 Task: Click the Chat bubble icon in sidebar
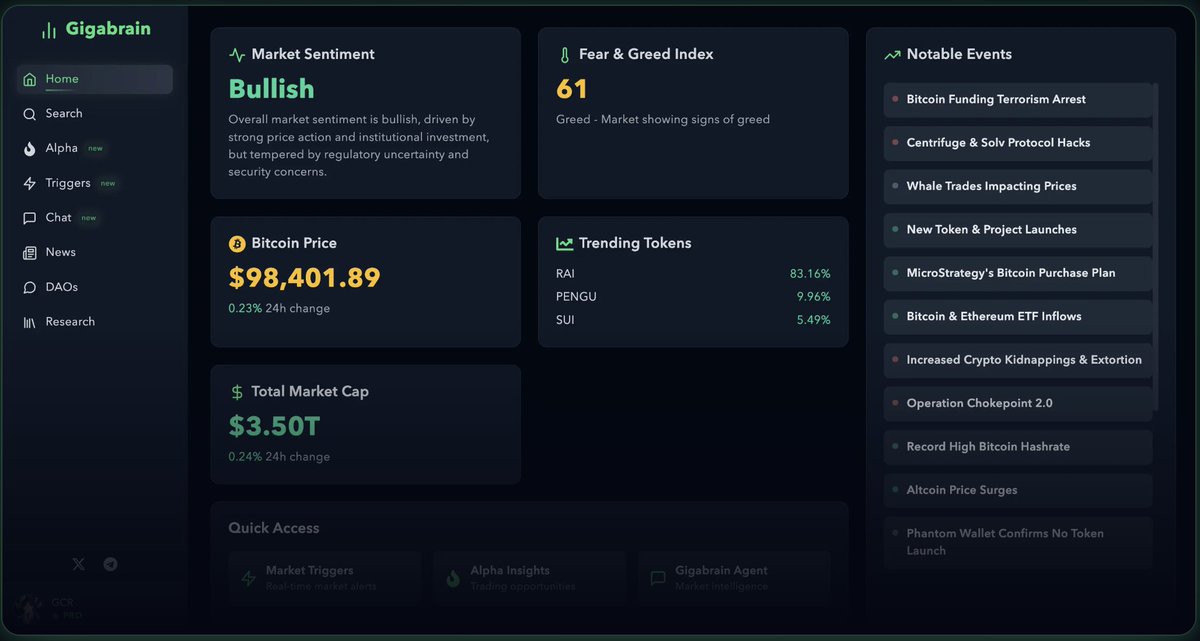click(x=30, y=218)
